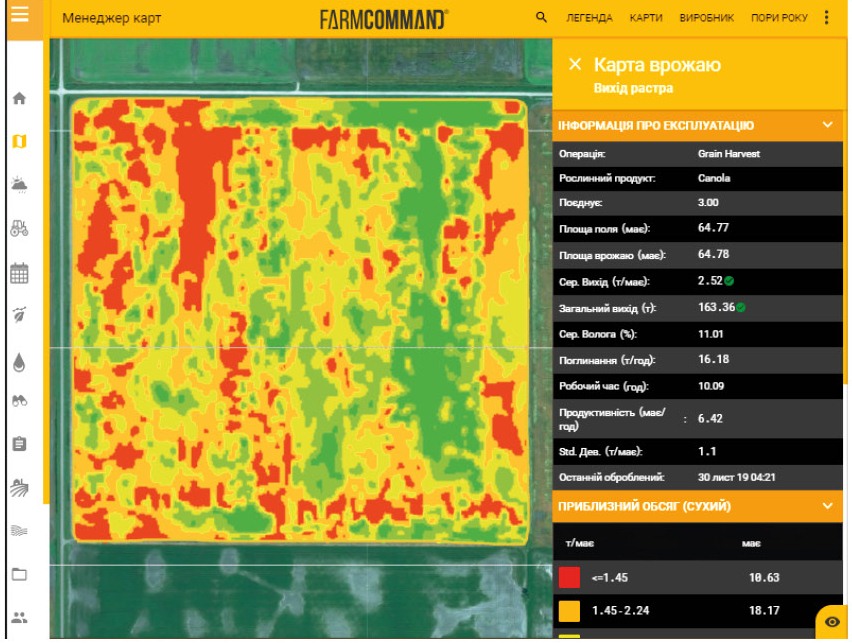Collapse the ІНФОРМАЦІЯ ПРО ЕКСПЛУАТАЦІЮ section
Image resolution: width=852 pixels, height=643 pixels.
click(826, 125)
